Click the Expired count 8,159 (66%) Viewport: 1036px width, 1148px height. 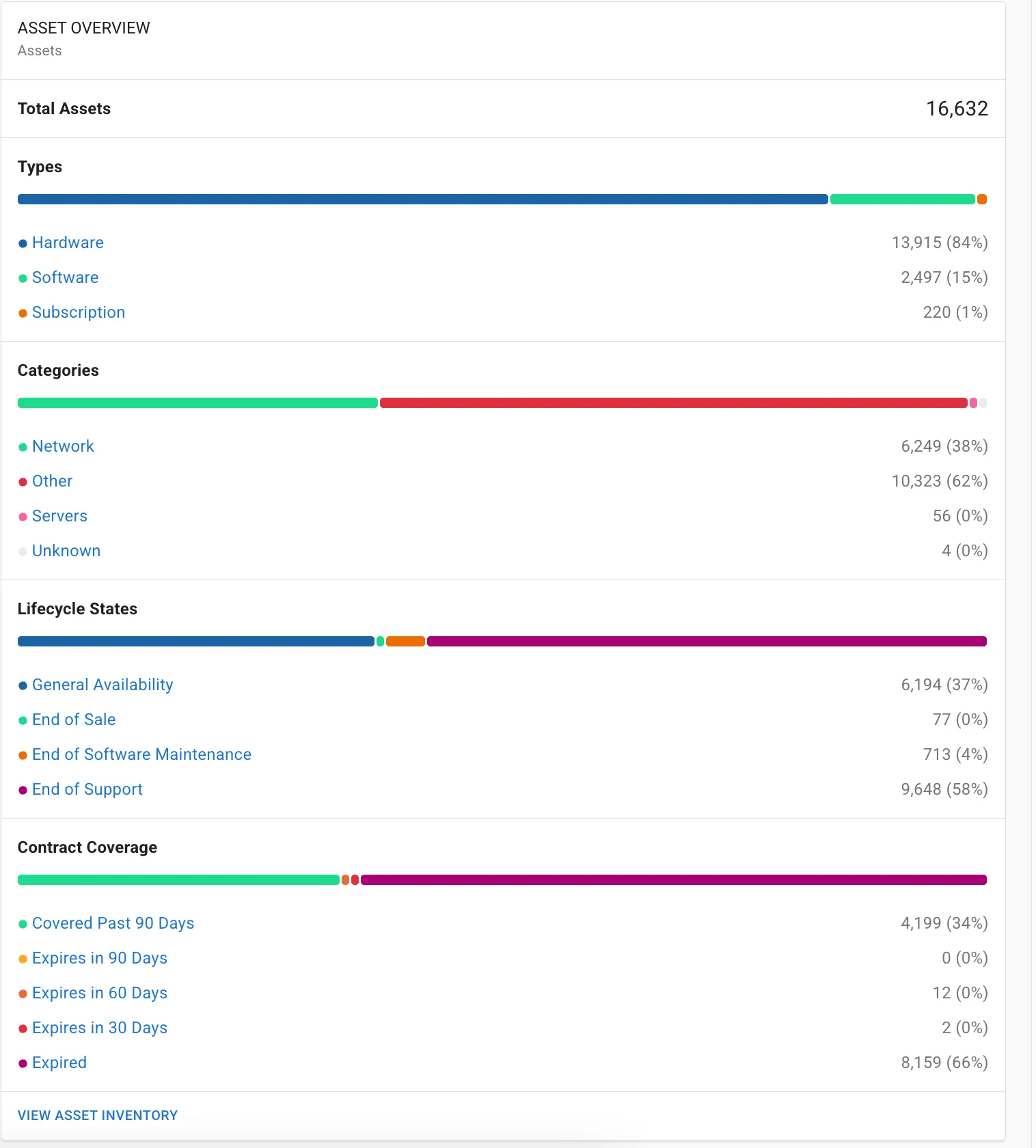[944, 1063]
